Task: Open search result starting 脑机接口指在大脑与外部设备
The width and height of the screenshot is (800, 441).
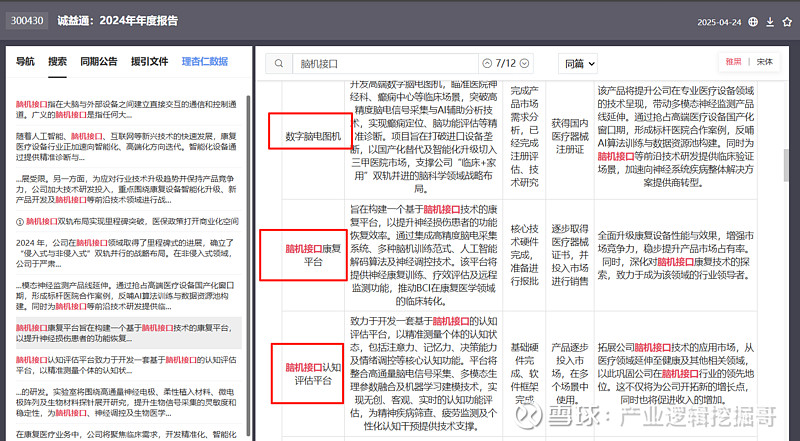Action: [x=127, y=109]
